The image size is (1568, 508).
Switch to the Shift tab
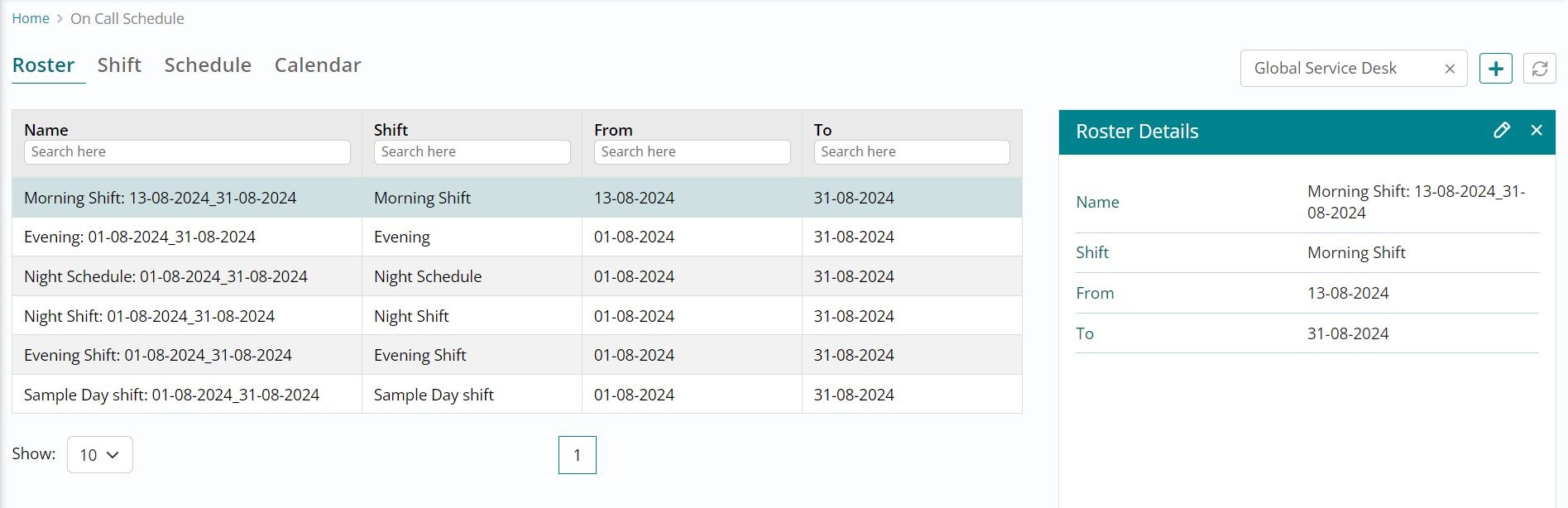119,65
